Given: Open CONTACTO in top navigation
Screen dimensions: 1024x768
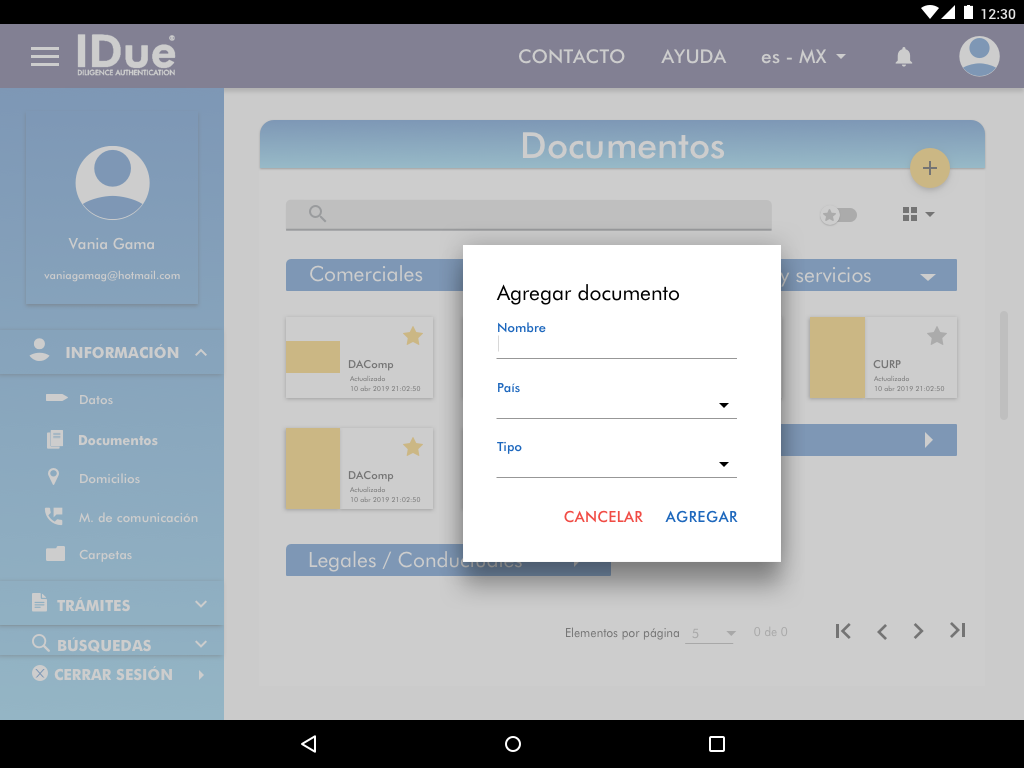Looking at the screenshot, I should point(571,57).
